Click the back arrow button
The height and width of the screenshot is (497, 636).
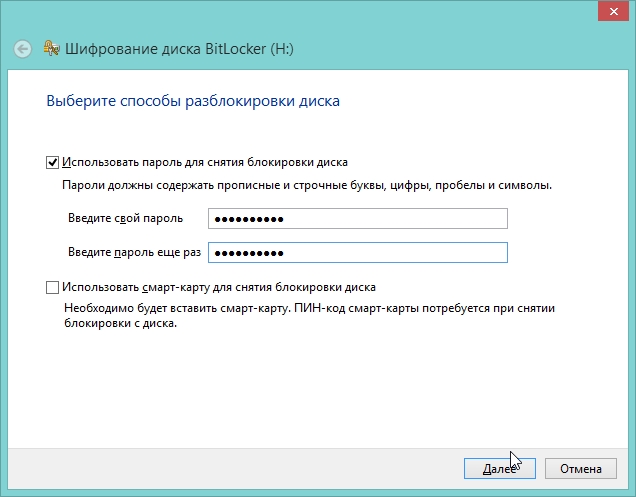click(x=22, y=49)
